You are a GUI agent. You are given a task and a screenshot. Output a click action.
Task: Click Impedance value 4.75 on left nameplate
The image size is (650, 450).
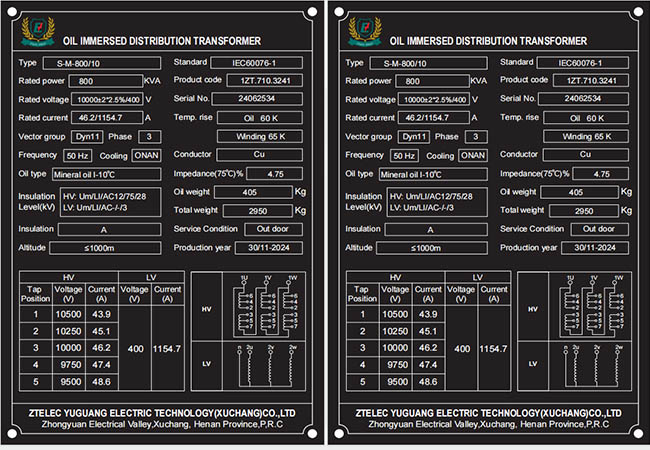(274, 174)
